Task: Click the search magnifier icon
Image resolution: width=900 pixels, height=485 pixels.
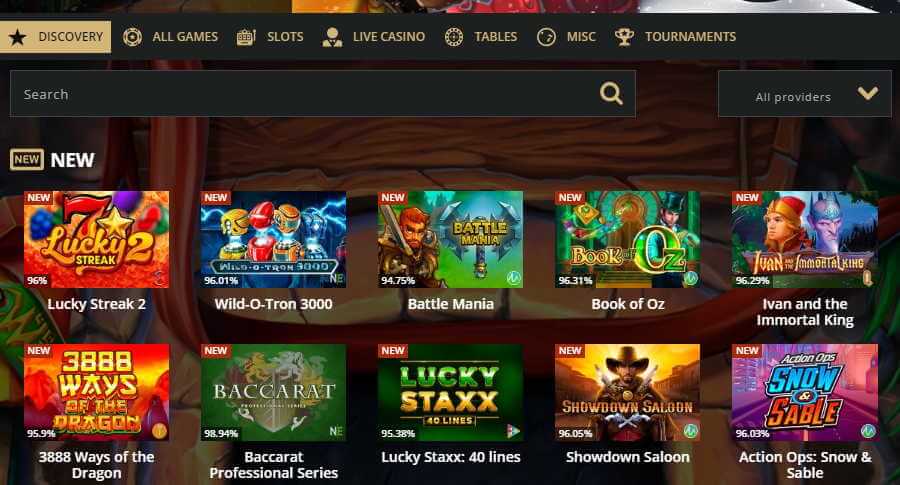Action: pos(611,93)
